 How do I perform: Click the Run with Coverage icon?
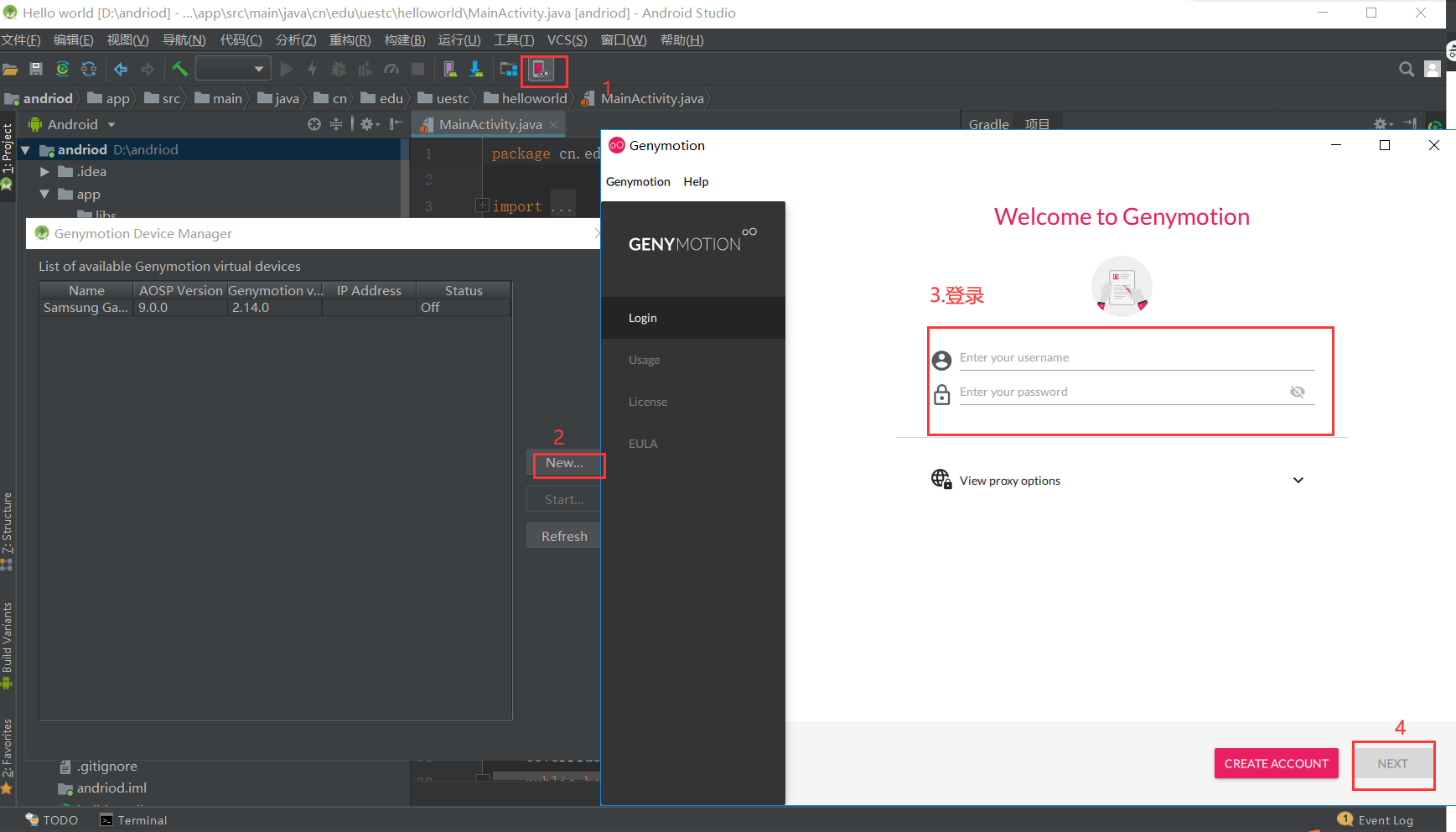(x=365, y=70)
